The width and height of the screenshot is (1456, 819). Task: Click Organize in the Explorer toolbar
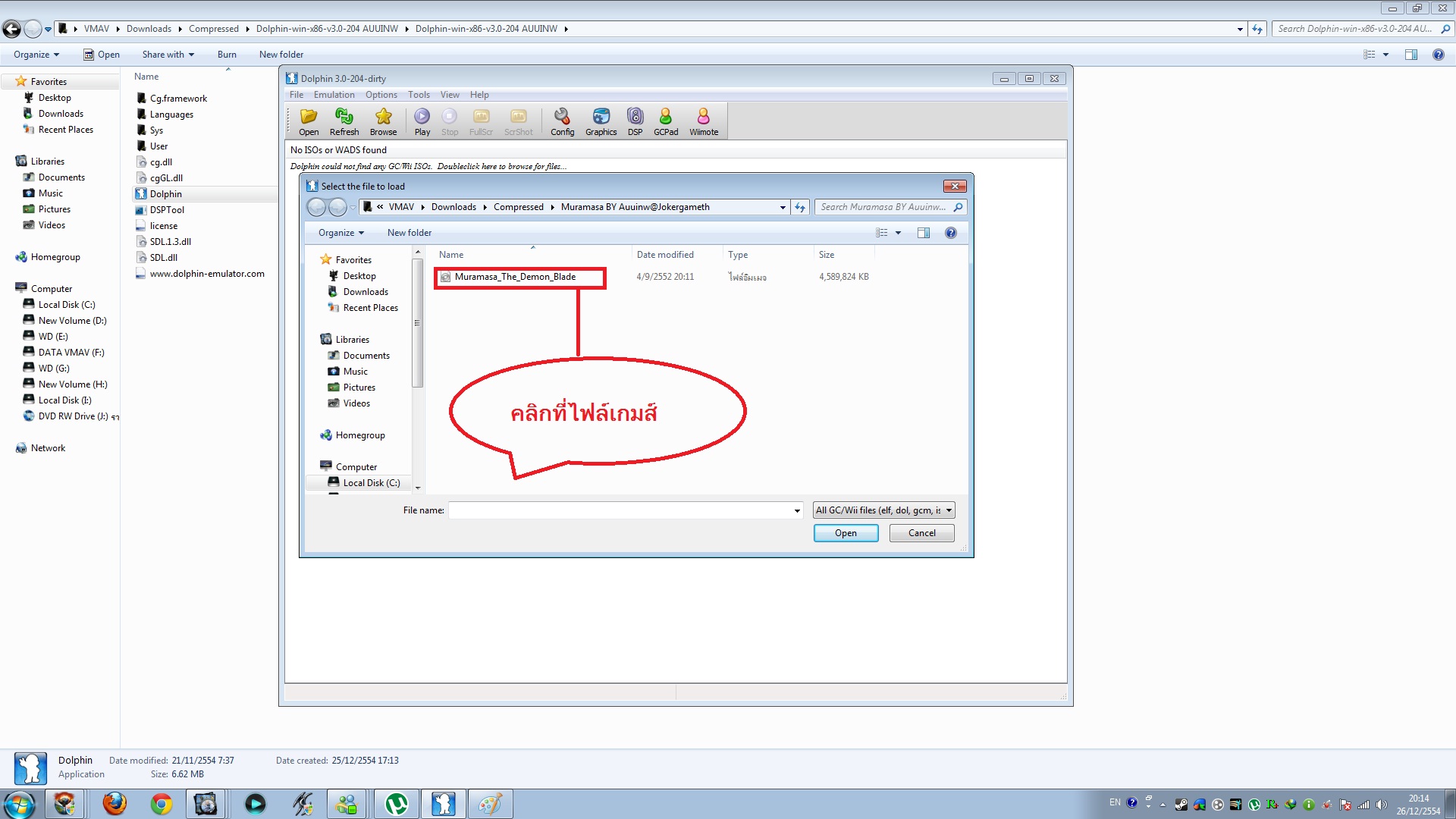36,55
